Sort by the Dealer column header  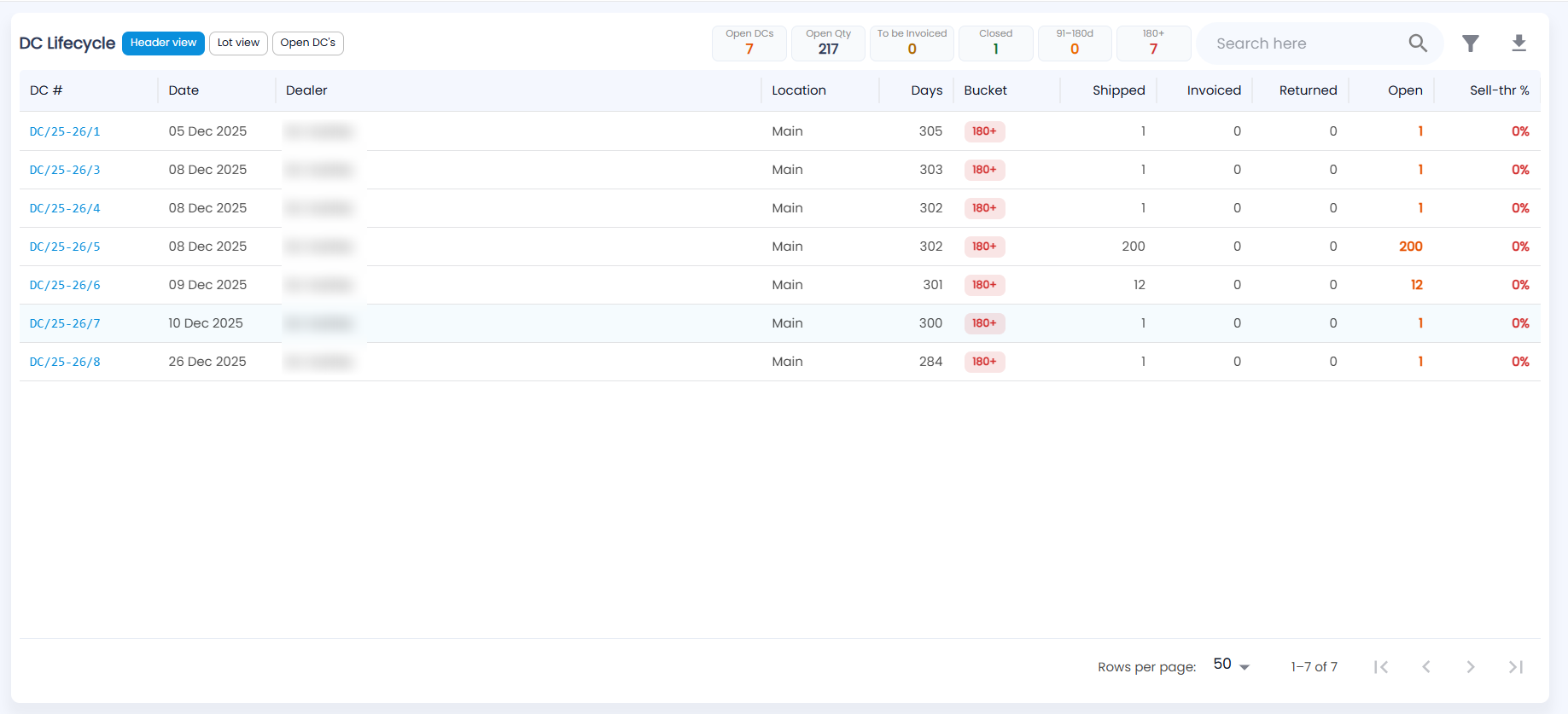pyautogui.click(x=306, y=90)
